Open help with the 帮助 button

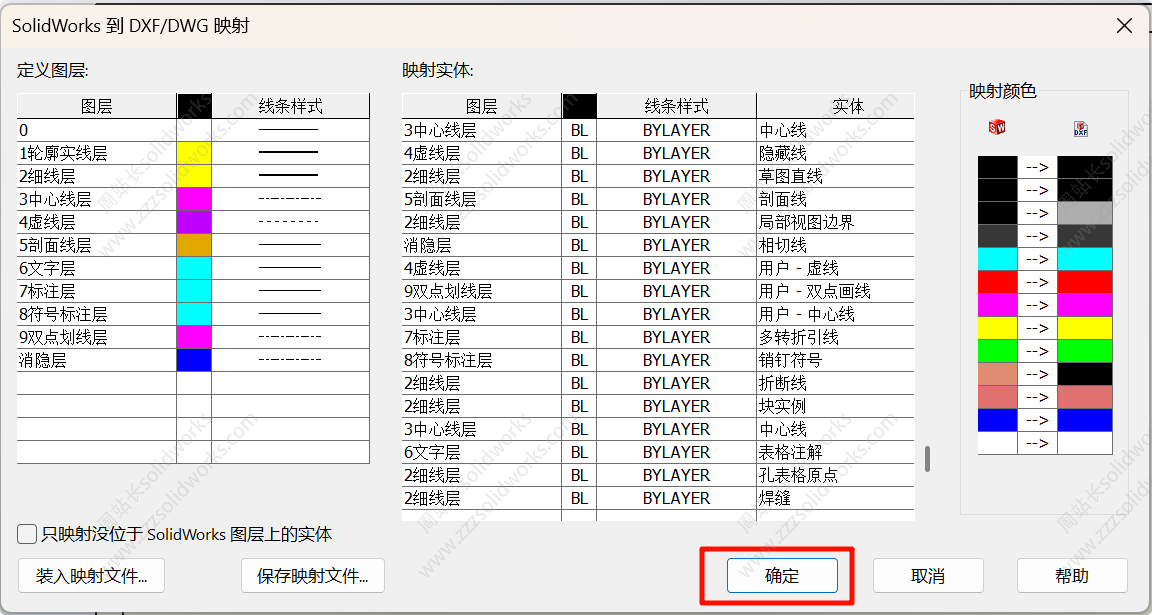(x=1072, y=576)
